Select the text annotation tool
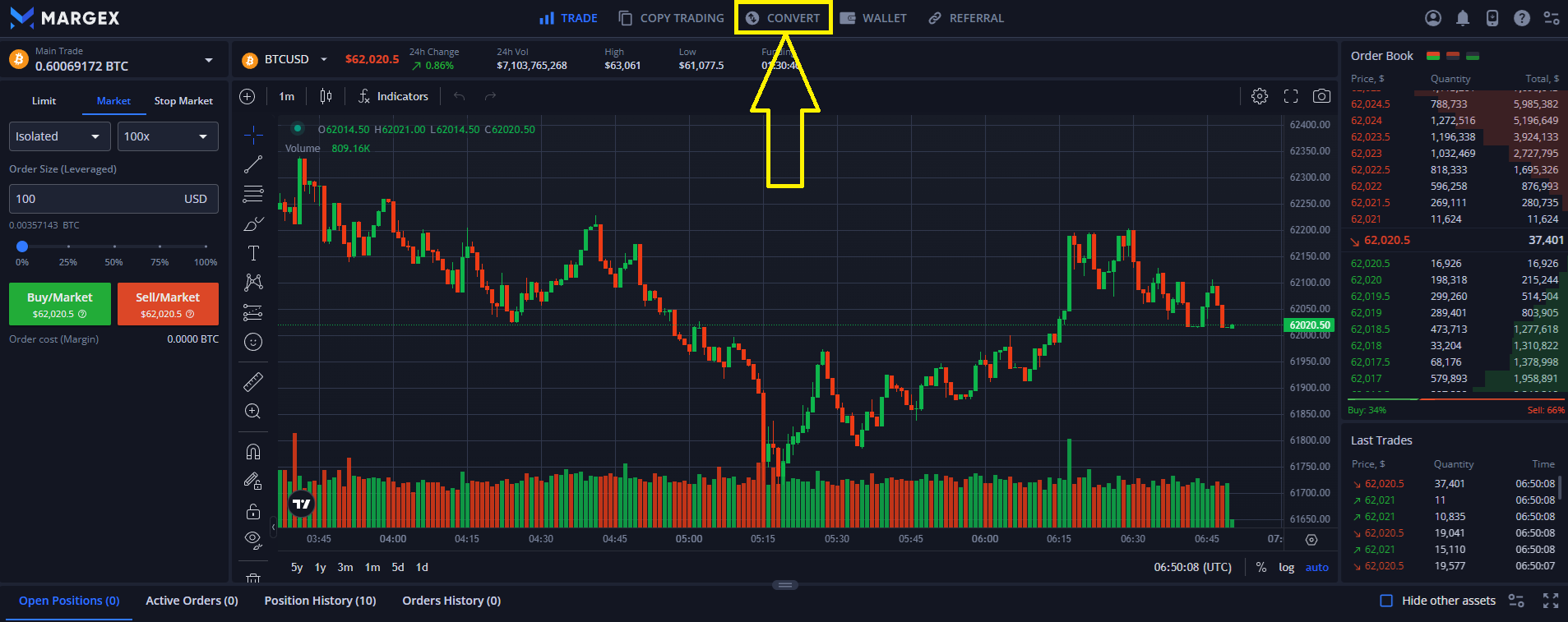Viewport: 1568px width, 622px height. (x=253, y=253)
